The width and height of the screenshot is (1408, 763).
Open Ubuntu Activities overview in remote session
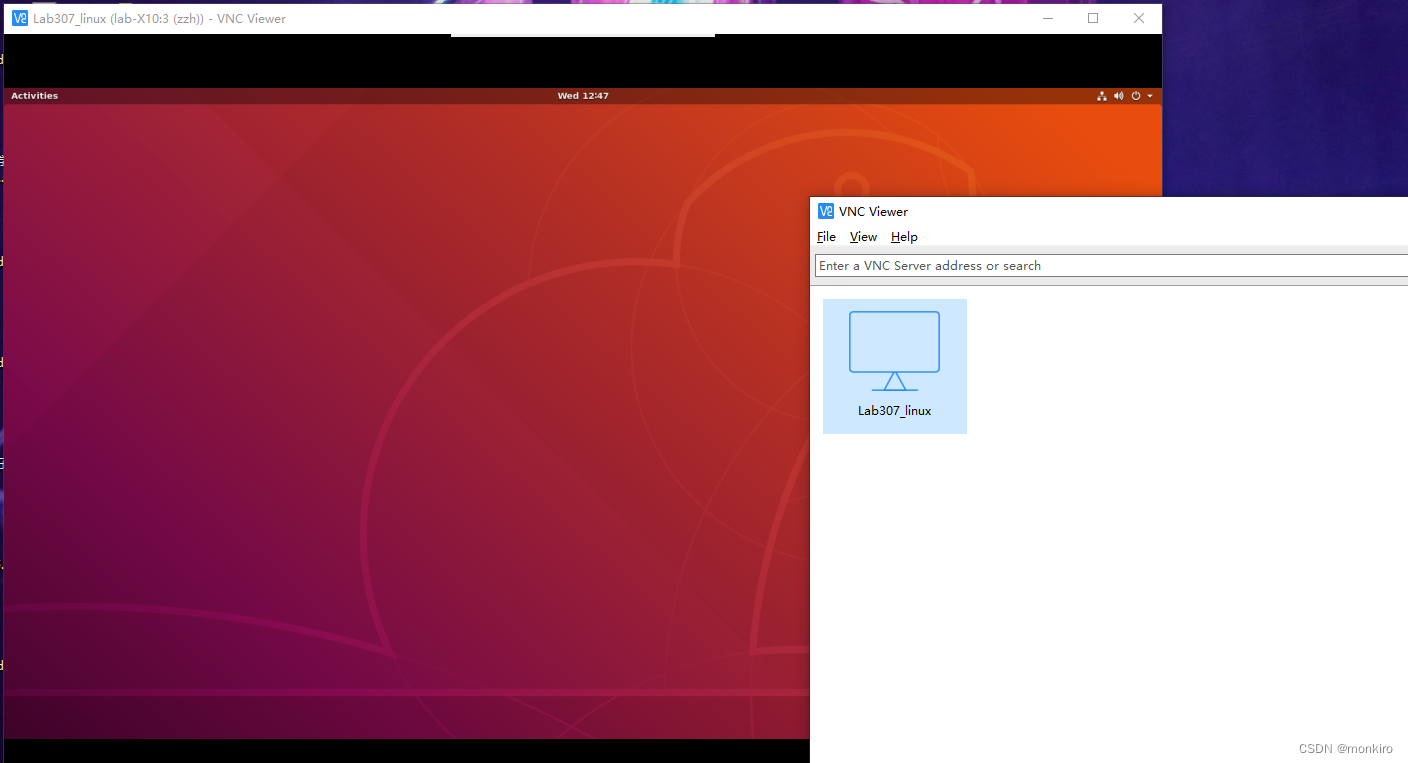pos(34,96)
